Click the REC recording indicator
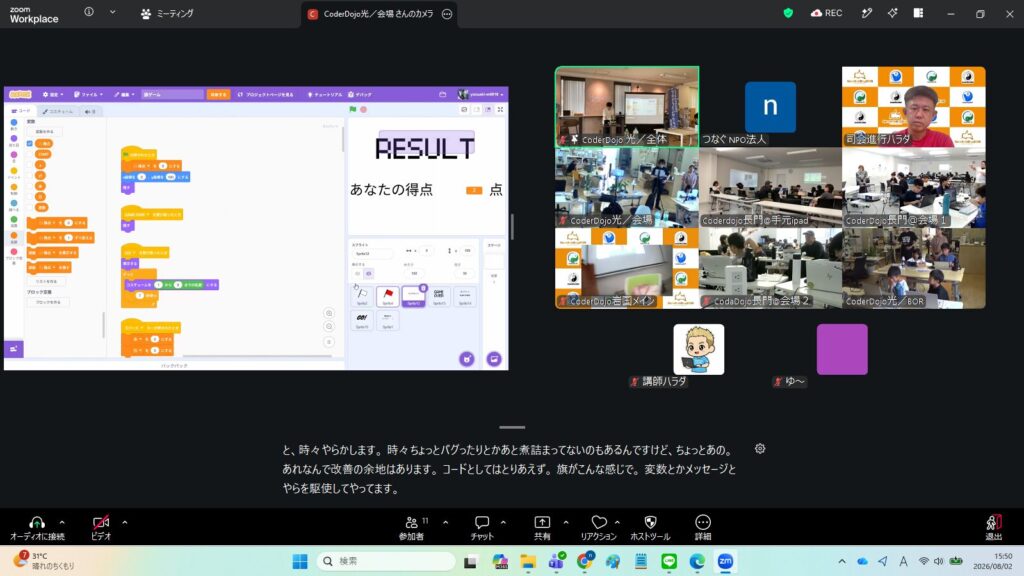 (827, 13)
